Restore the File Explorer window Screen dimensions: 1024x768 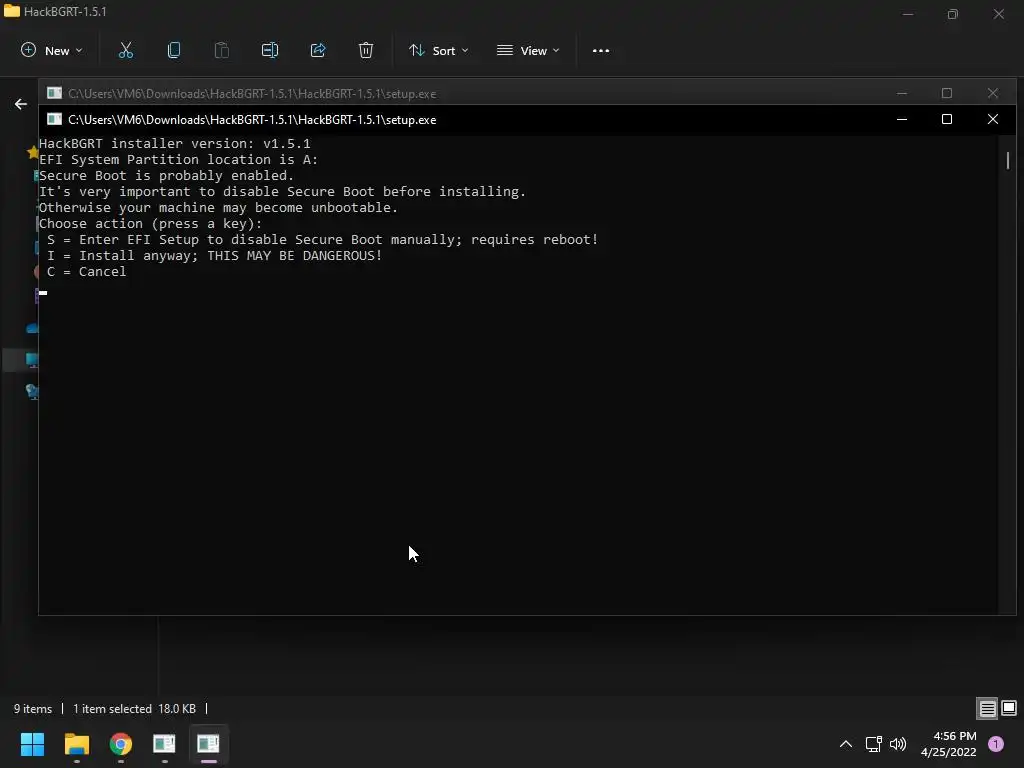pos(953,14)
